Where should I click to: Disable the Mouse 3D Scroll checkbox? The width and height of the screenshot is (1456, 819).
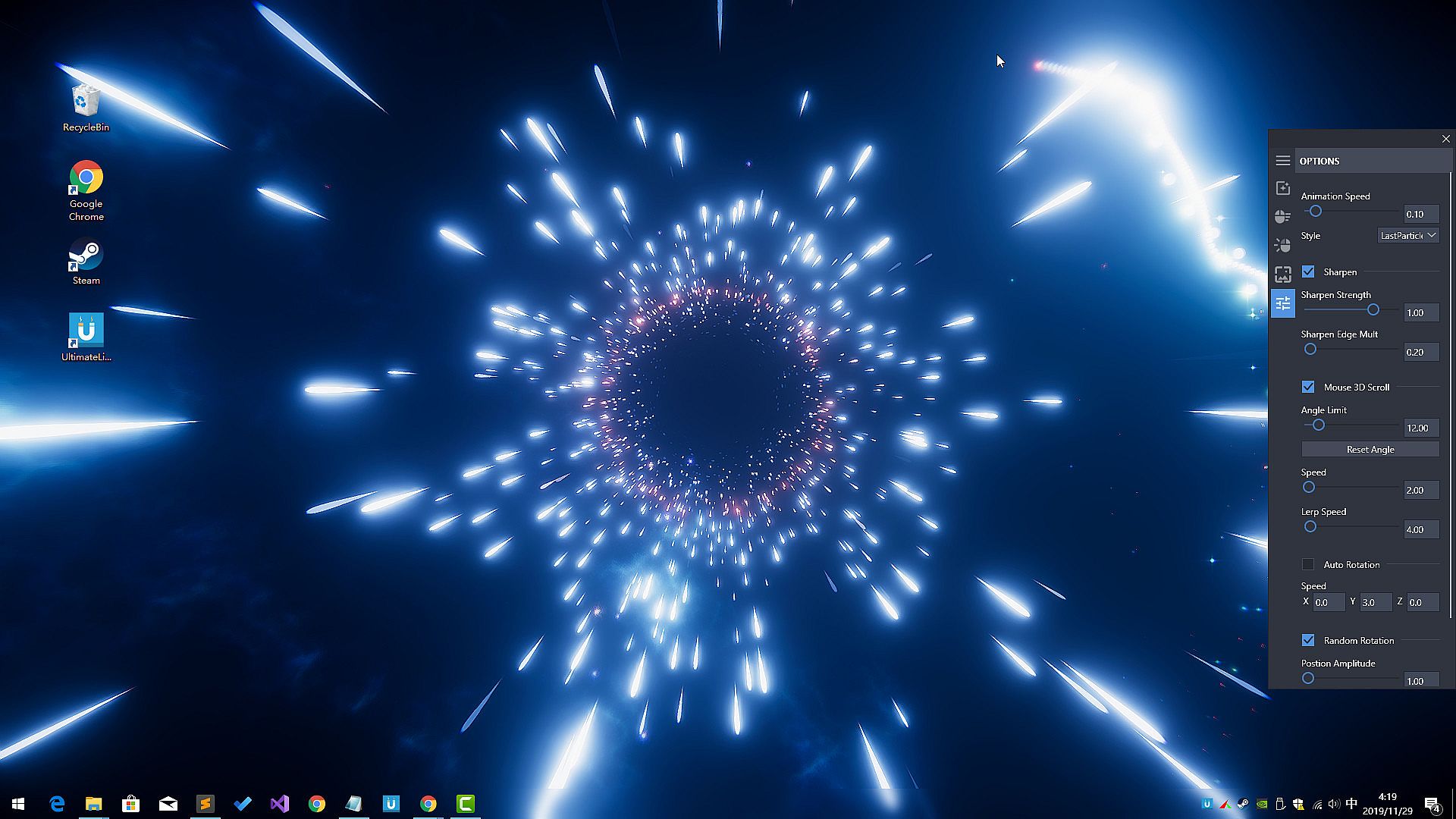click(x=1308, y=387)
